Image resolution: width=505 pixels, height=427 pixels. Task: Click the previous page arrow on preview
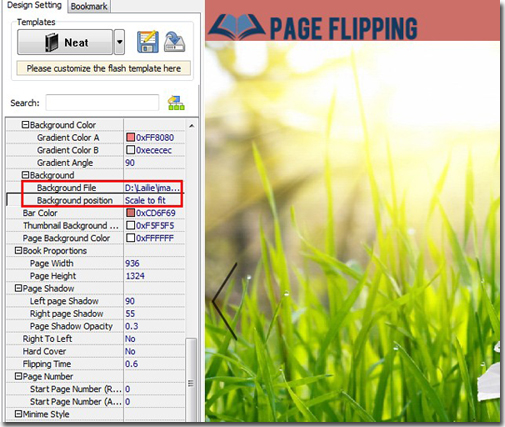pyautogui.click(x=225, y=301)
